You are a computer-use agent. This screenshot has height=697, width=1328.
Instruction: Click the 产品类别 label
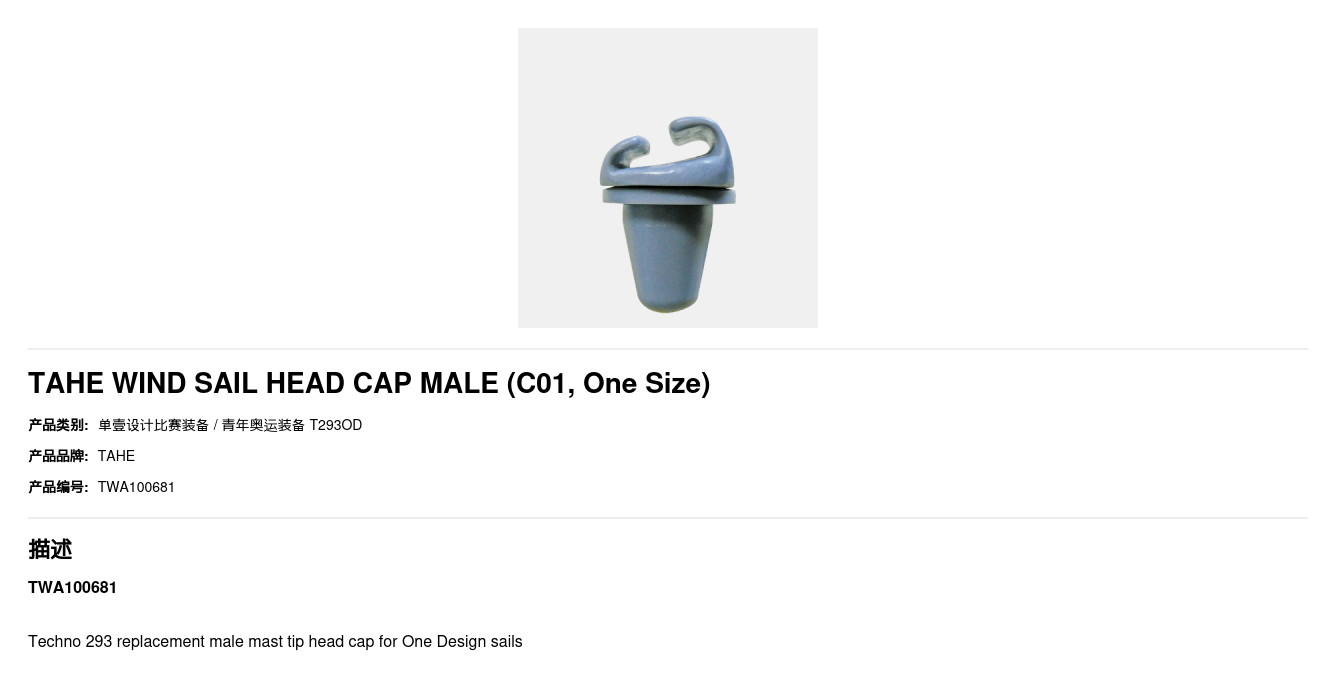tap(58, 425)
